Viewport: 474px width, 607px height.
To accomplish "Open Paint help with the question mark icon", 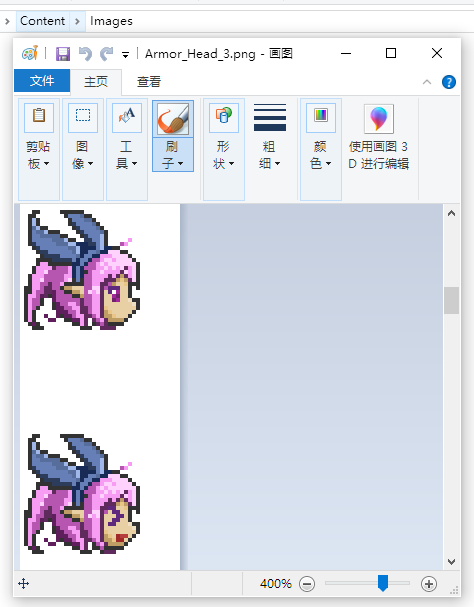I will pos(449,82).
